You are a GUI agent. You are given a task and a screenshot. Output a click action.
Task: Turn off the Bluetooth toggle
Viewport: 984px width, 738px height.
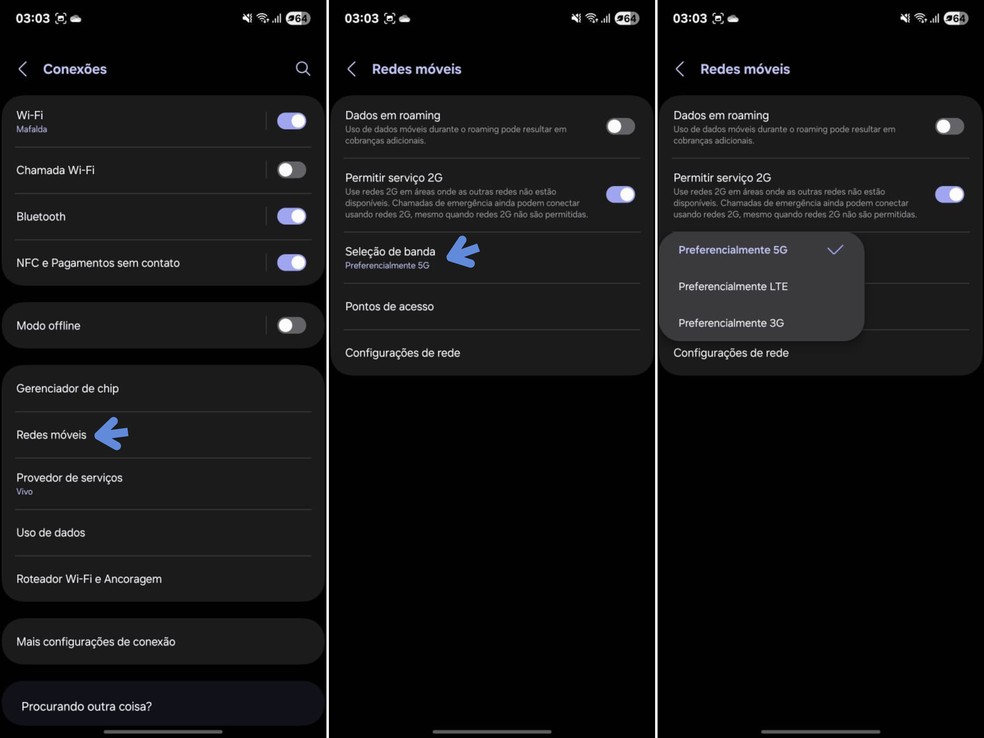292,217
